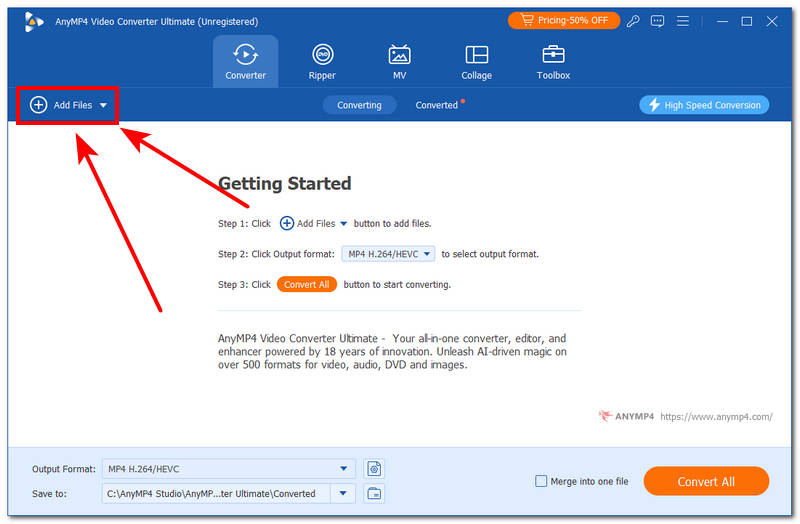The image size is (800, 524).
Task: Click Add Files in Step 1
Action: click(x=313, y=223)
